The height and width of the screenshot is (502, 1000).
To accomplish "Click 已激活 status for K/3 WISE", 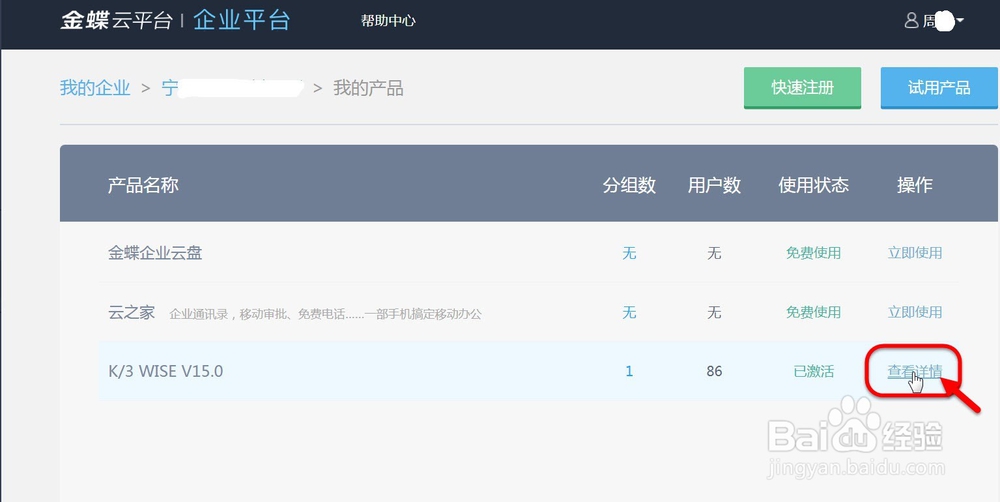I will pyautogui.click(x=813, y=371).
